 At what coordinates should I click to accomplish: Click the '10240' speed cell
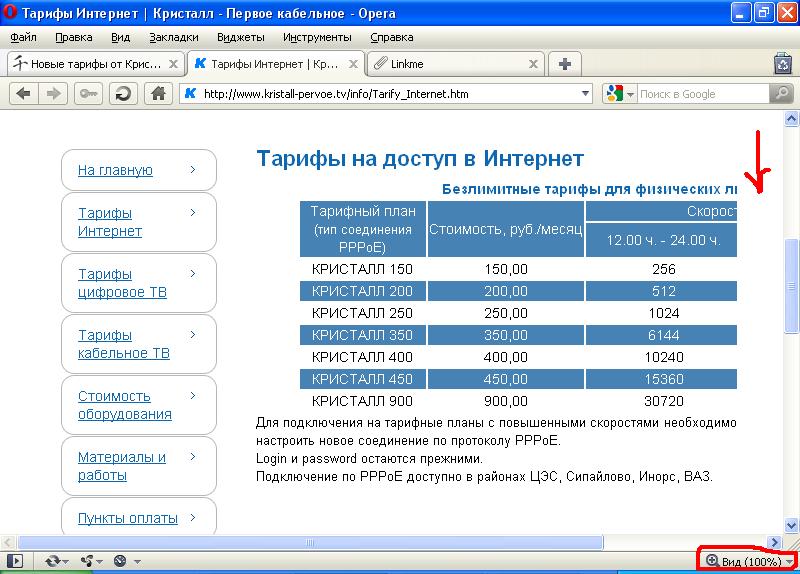(x=663, y=357)
